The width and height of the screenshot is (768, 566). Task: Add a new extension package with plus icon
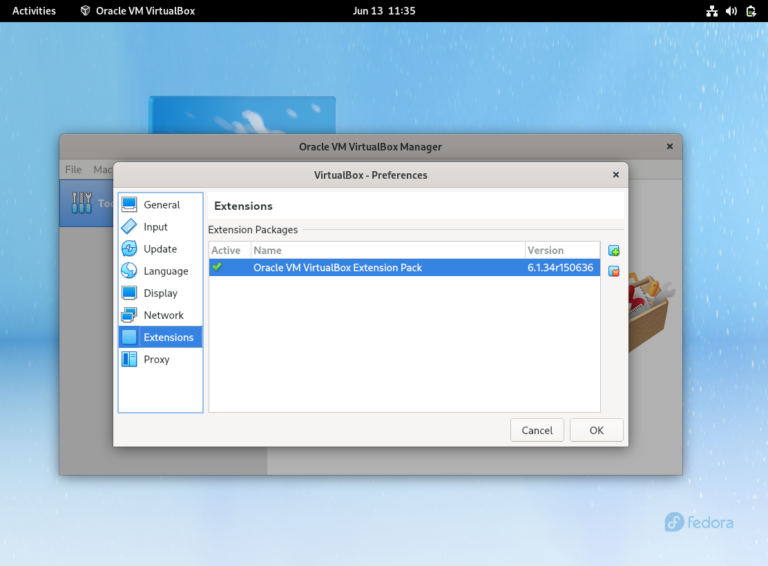click(614, 251)
